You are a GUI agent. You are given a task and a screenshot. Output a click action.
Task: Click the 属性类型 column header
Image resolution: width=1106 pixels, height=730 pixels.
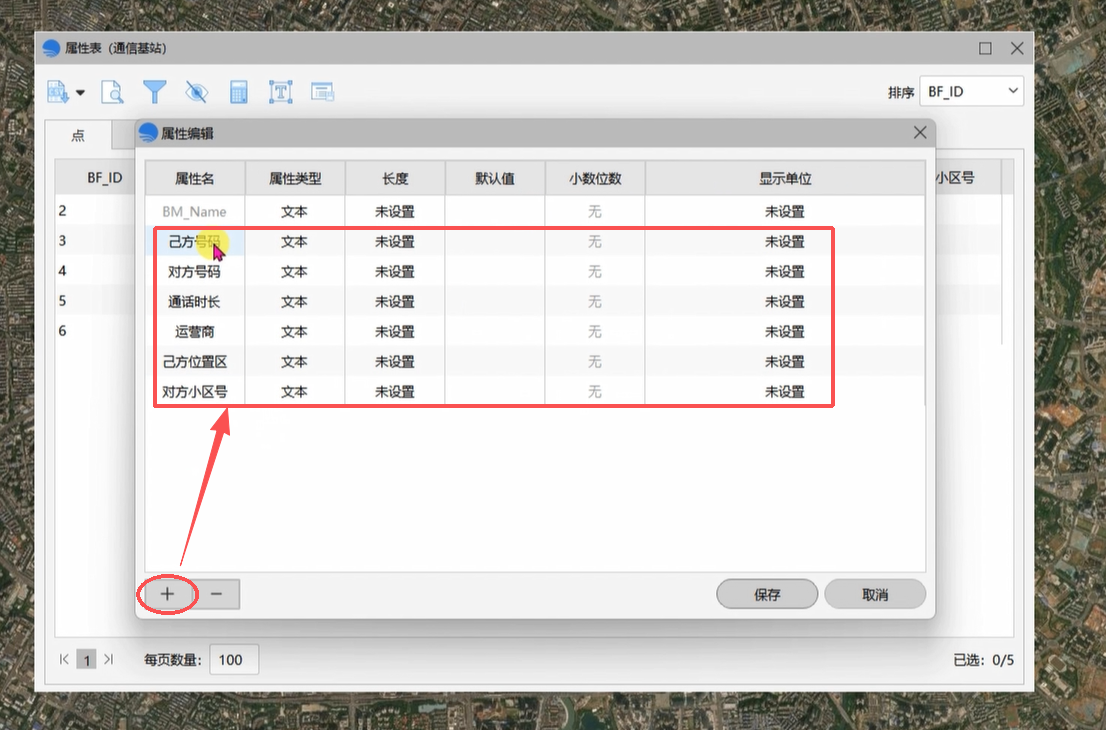tap(295, 178)
